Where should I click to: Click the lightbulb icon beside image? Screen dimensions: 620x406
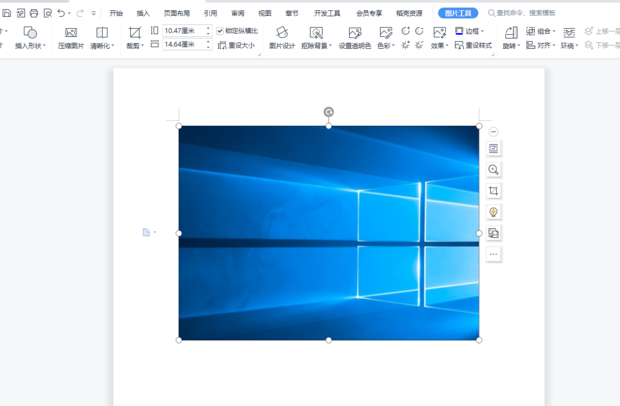[493, 212]
